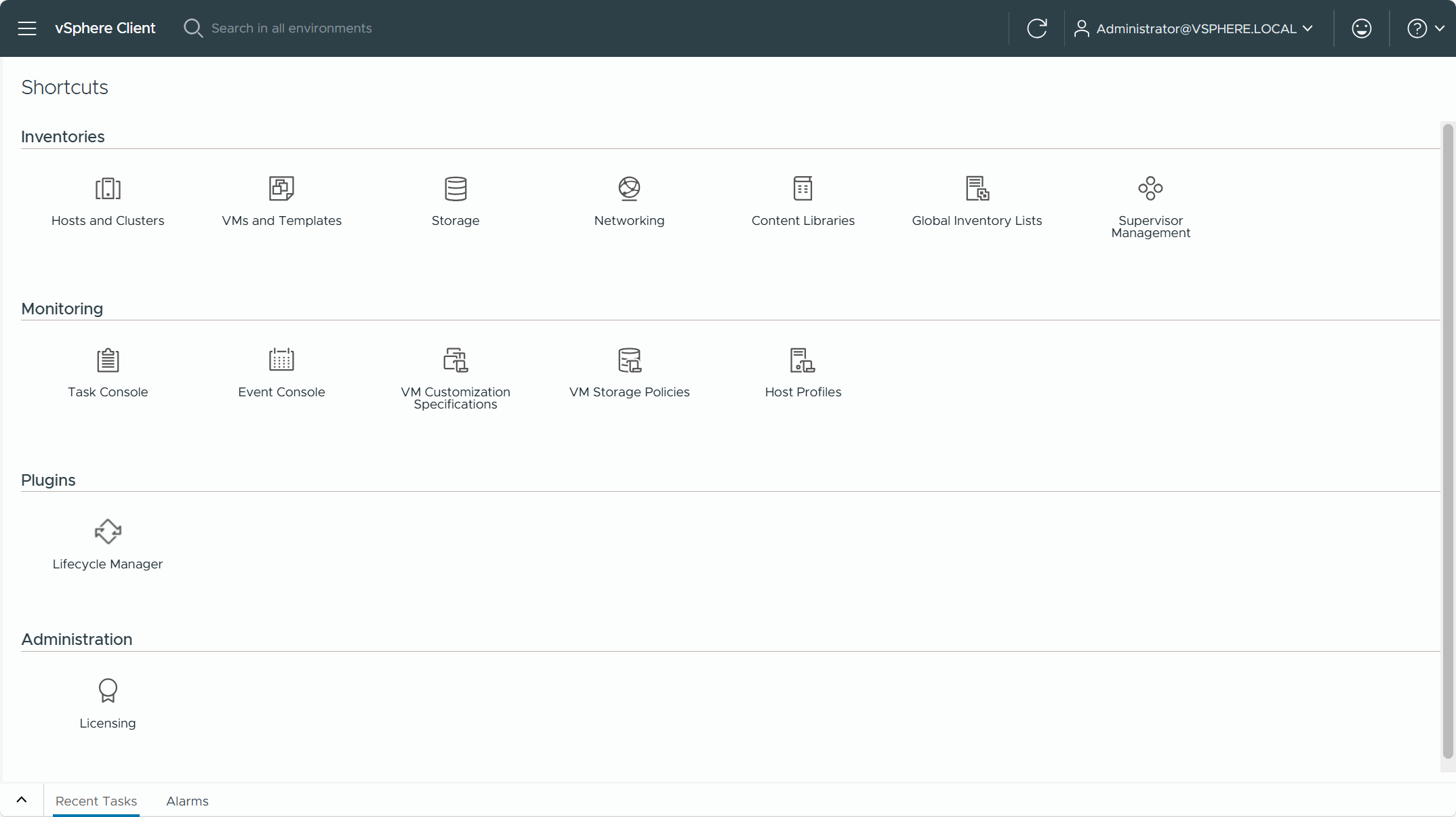Switch to the Alarms tab
1456x817 pixels.
click(187, 801)
